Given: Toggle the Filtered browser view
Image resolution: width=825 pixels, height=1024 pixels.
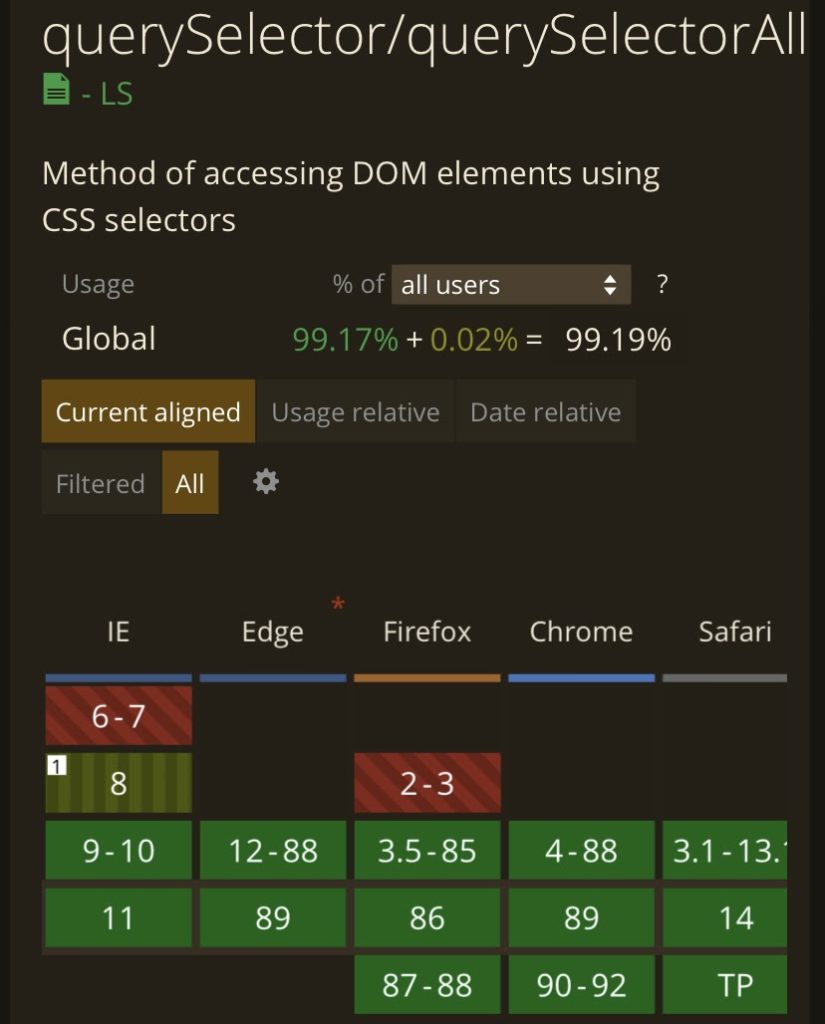Looking at the screenshot, I should pos(101,483).
